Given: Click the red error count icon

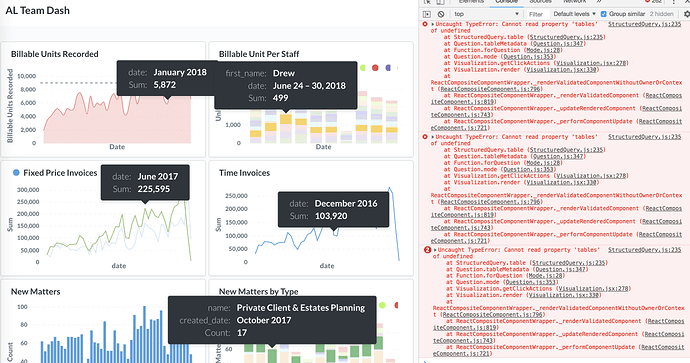Looking at the screenshot, I should click(x=647, y=1).
